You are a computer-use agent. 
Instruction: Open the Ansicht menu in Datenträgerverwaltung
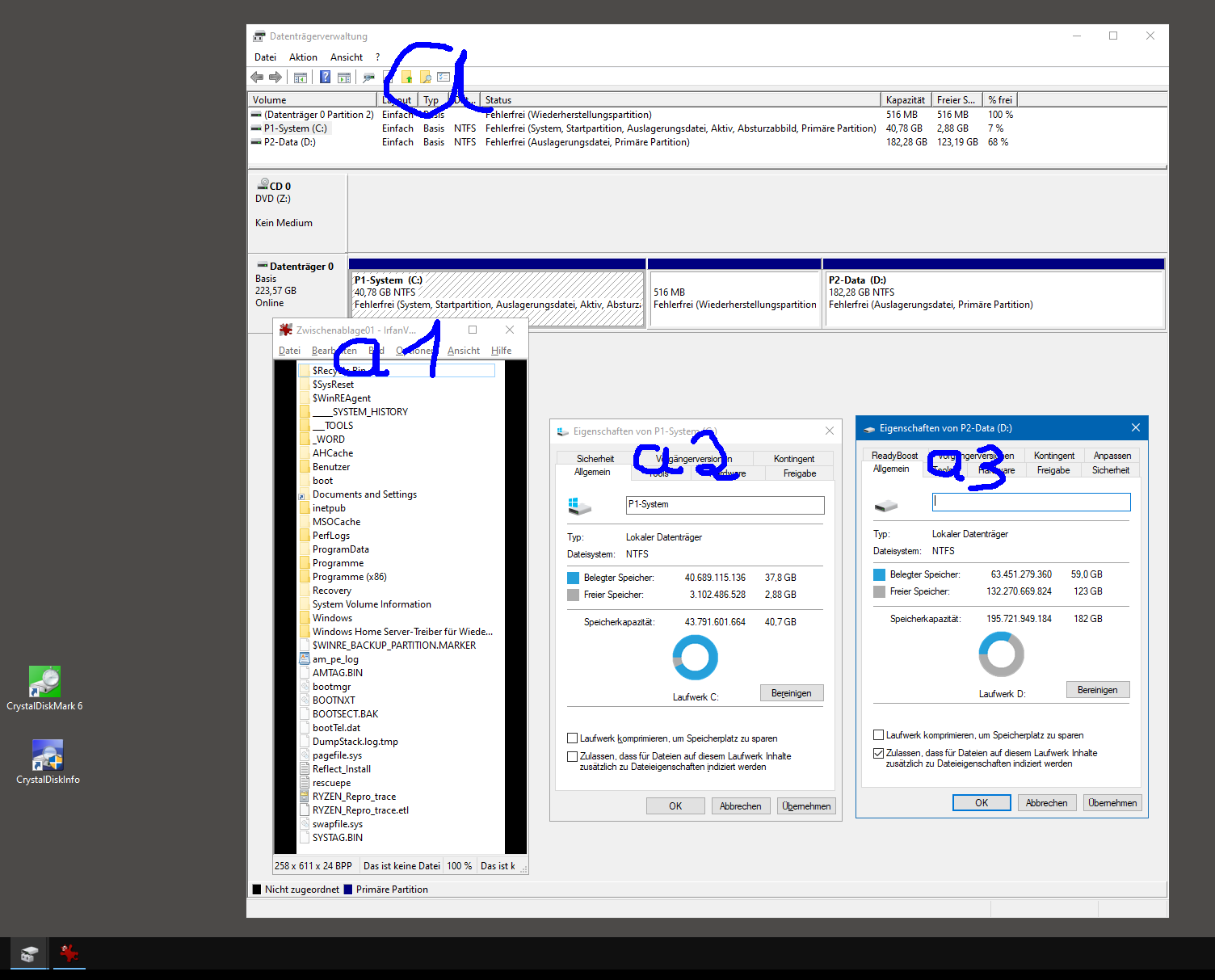pyautogui.click(x=347, y=57)
